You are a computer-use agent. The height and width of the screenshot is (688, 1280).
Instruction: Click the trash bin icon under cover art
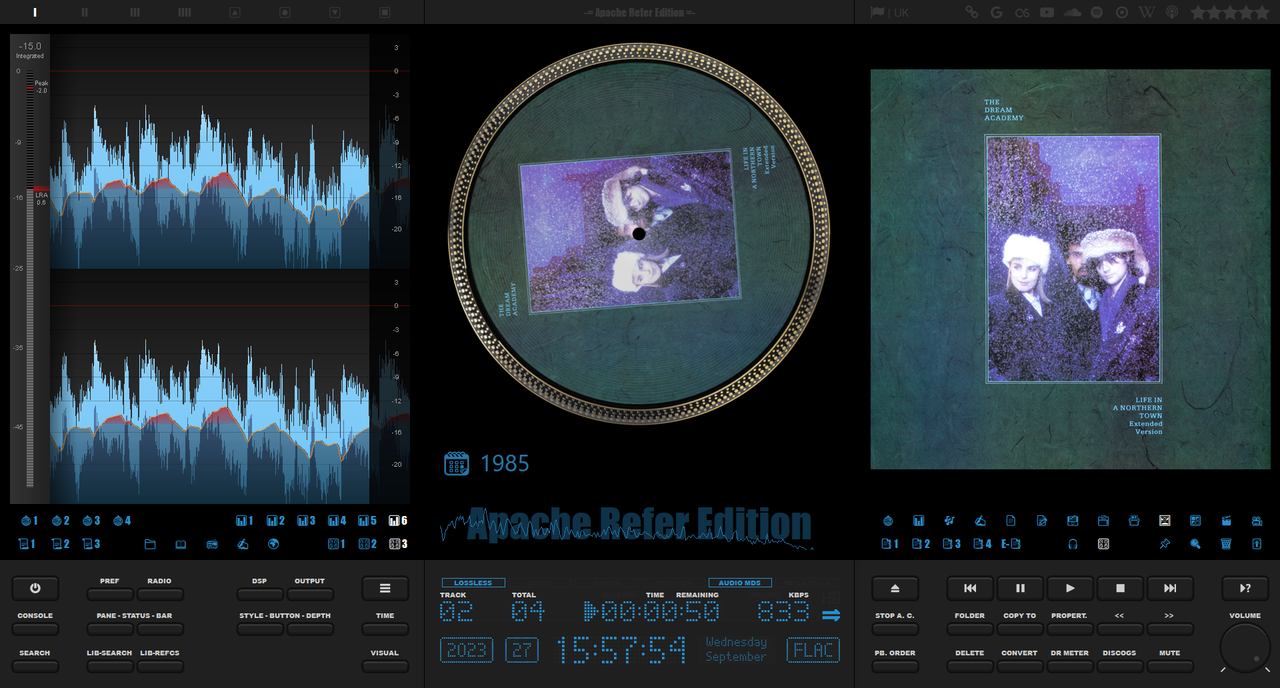point(1226,544)
